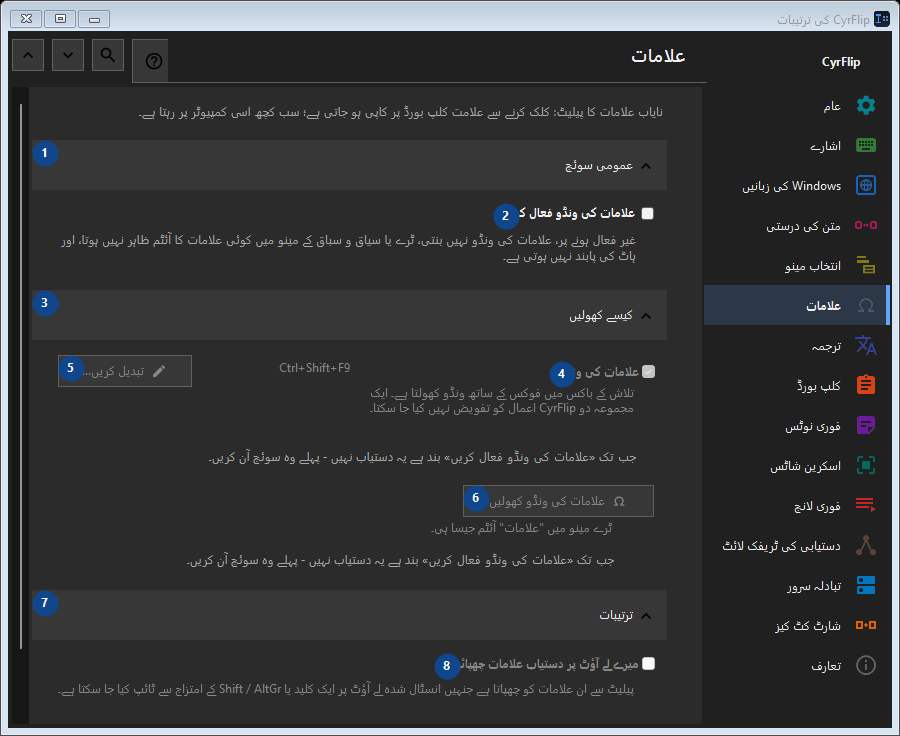Open the انتخاب مینو page
The image size is (900, 736).
point(796,265)
